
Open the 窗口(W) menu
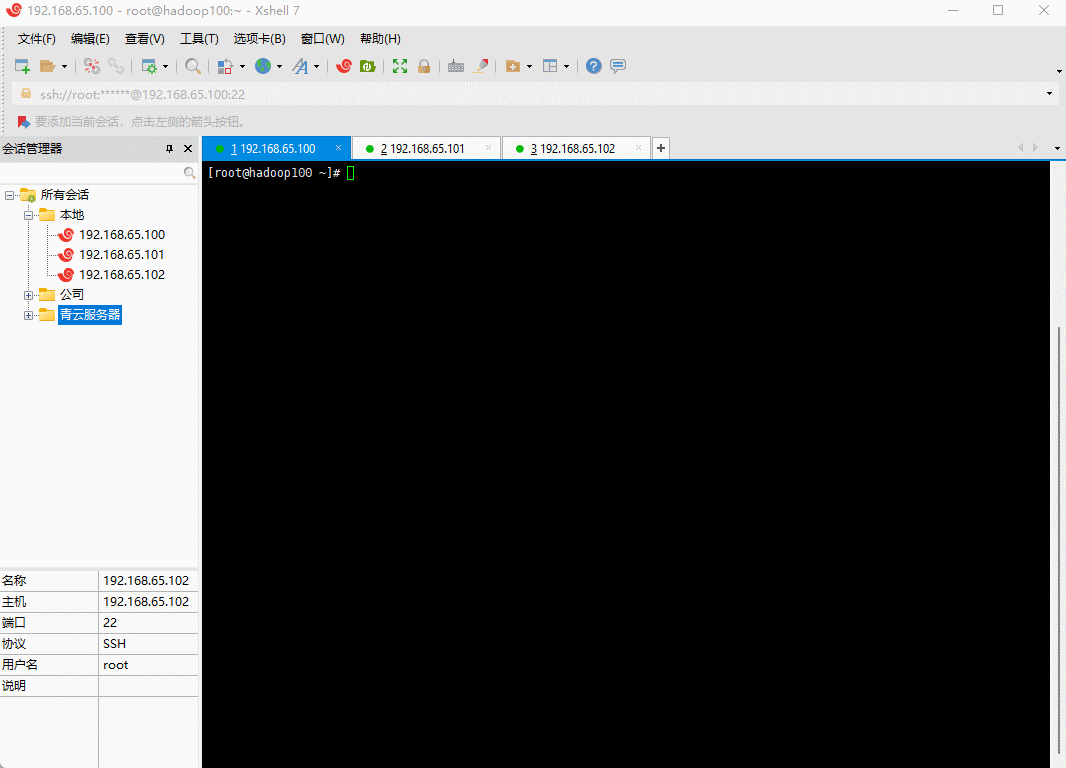tap(323, 39)
